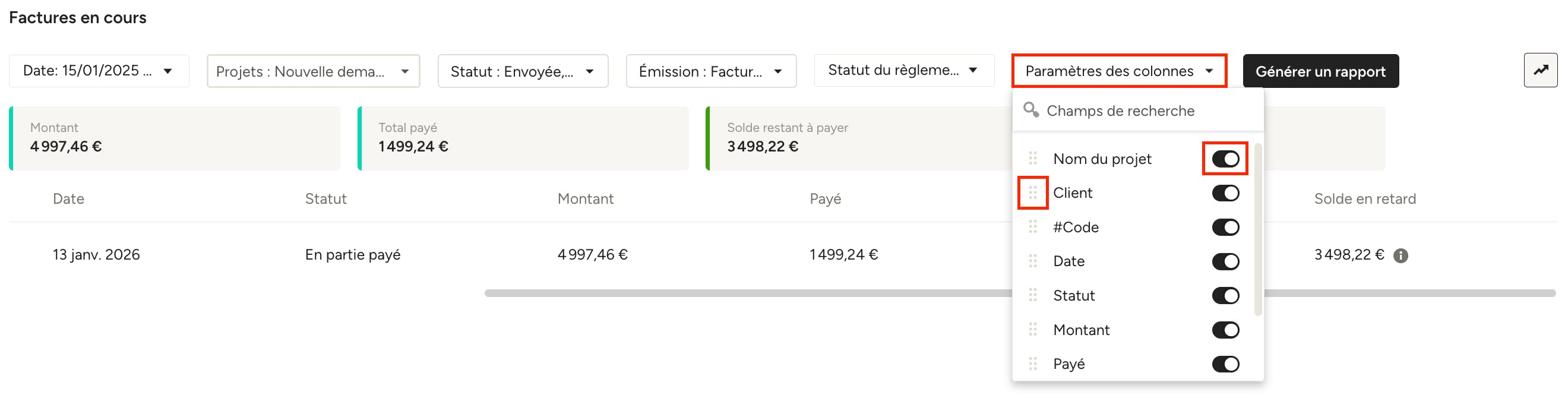Click the drag handle beside Payé
Image resolution: width=1568 pixels, height=398 pixels.
(x=1032, y=364)
